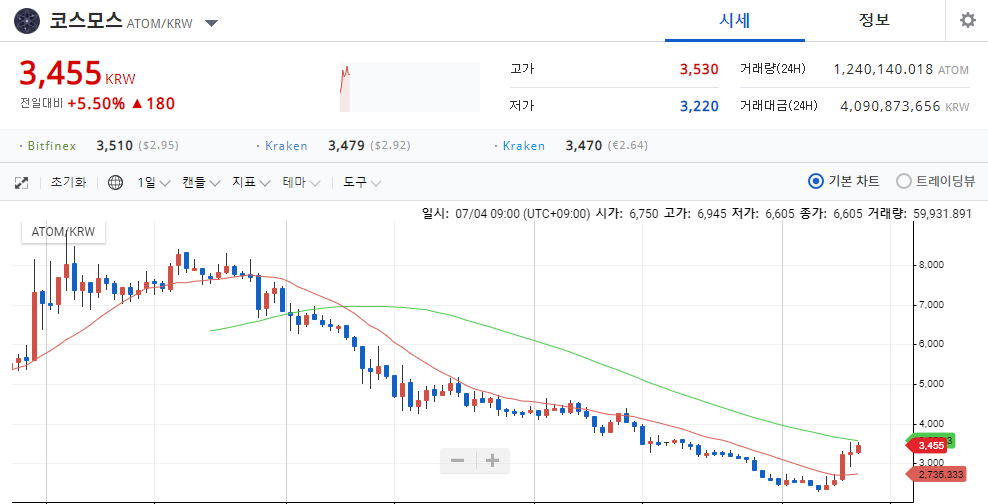Select the 기본 차트 radio button
The image size is (988, 504).
coord(815,181)
